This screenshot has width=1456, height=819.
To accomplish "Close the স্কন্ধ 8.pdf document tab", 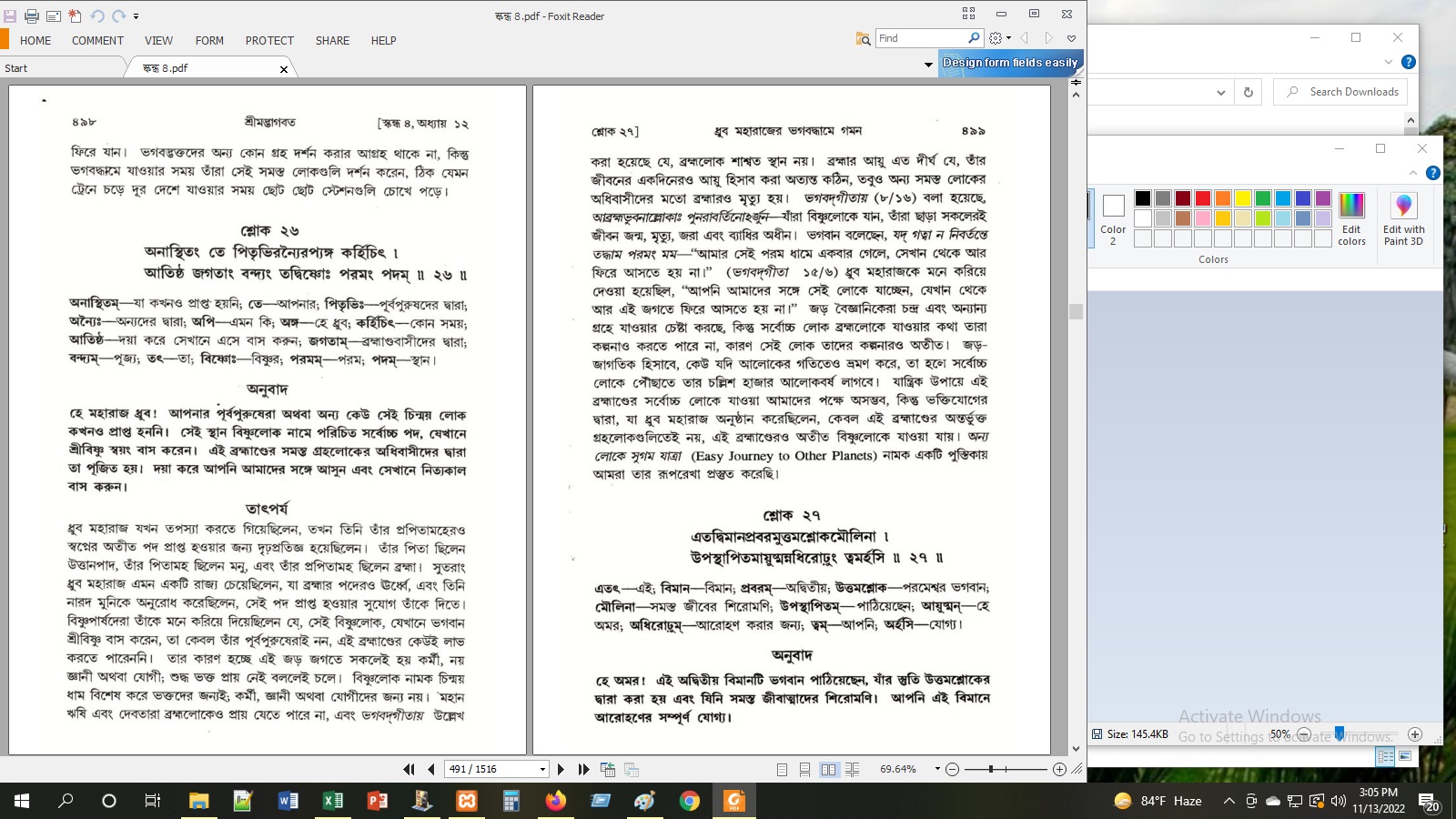I will [x=284, y=69].
